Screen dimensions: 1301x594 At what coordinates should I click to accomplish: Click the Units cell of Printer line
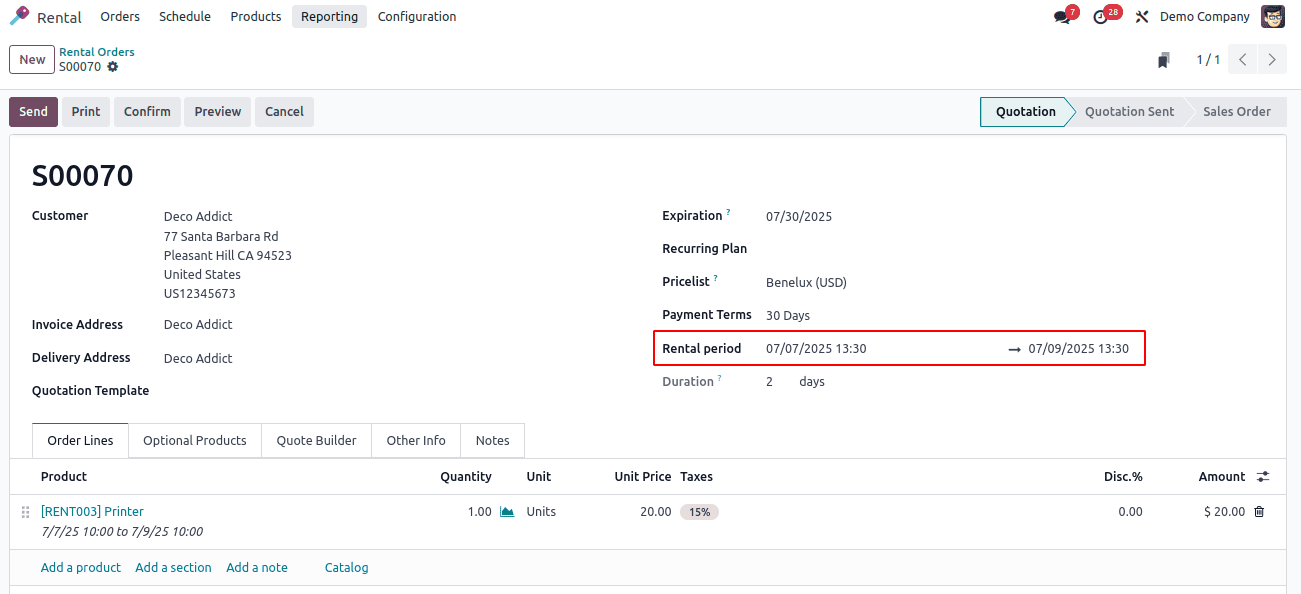click(x=541, y=512)
